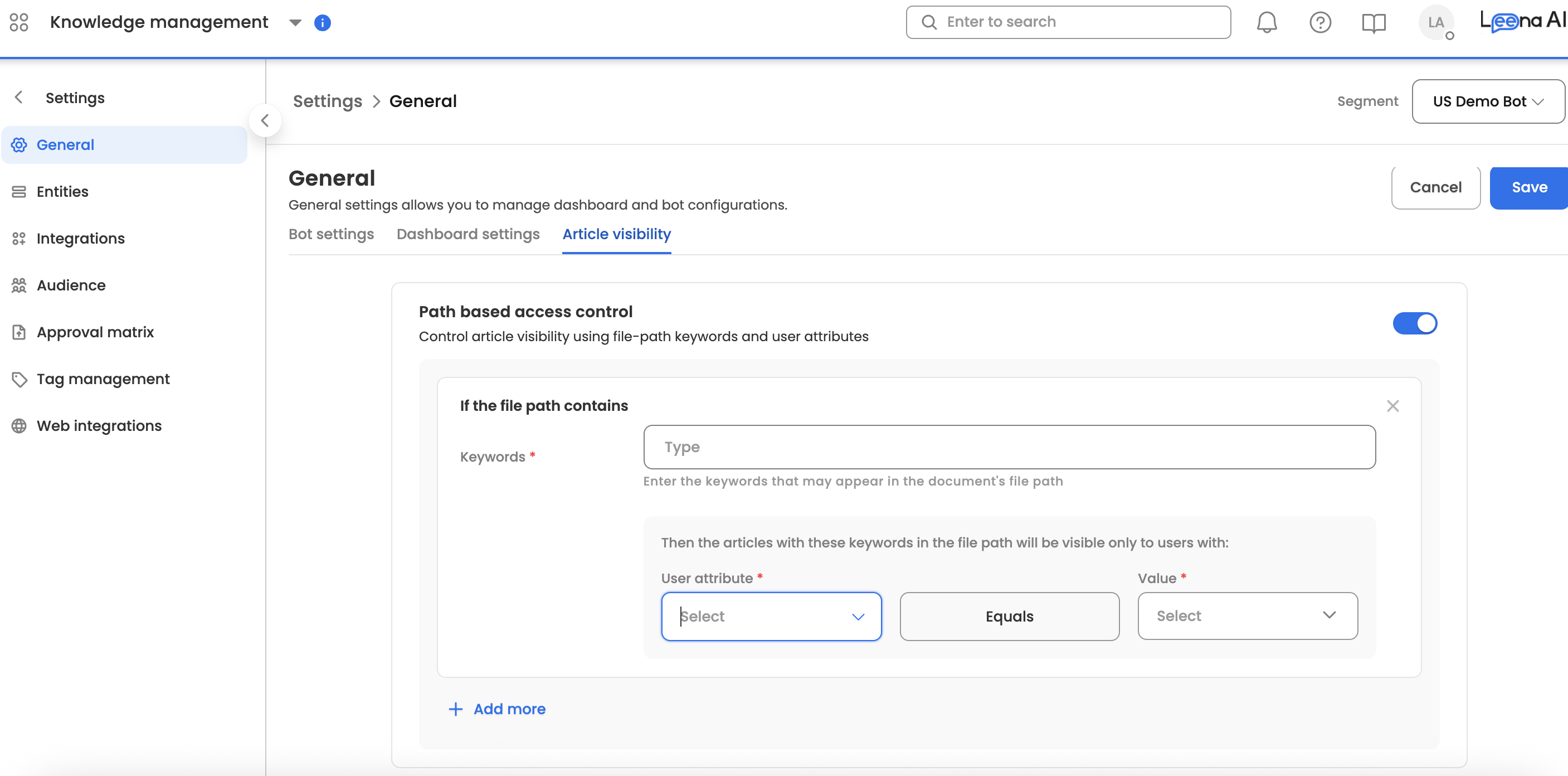Click the Add more link
The height and width of the screenshot is (776, 1568).
click(497, 709)
